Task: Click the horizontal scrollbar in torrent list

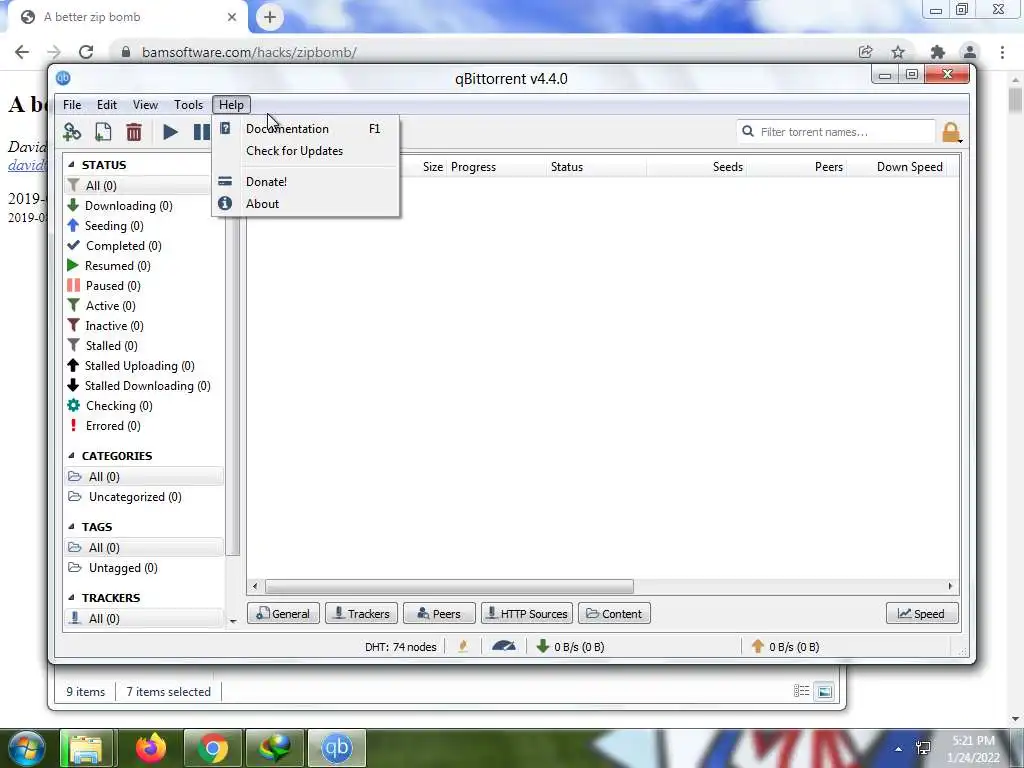Action: pos(449,586)
